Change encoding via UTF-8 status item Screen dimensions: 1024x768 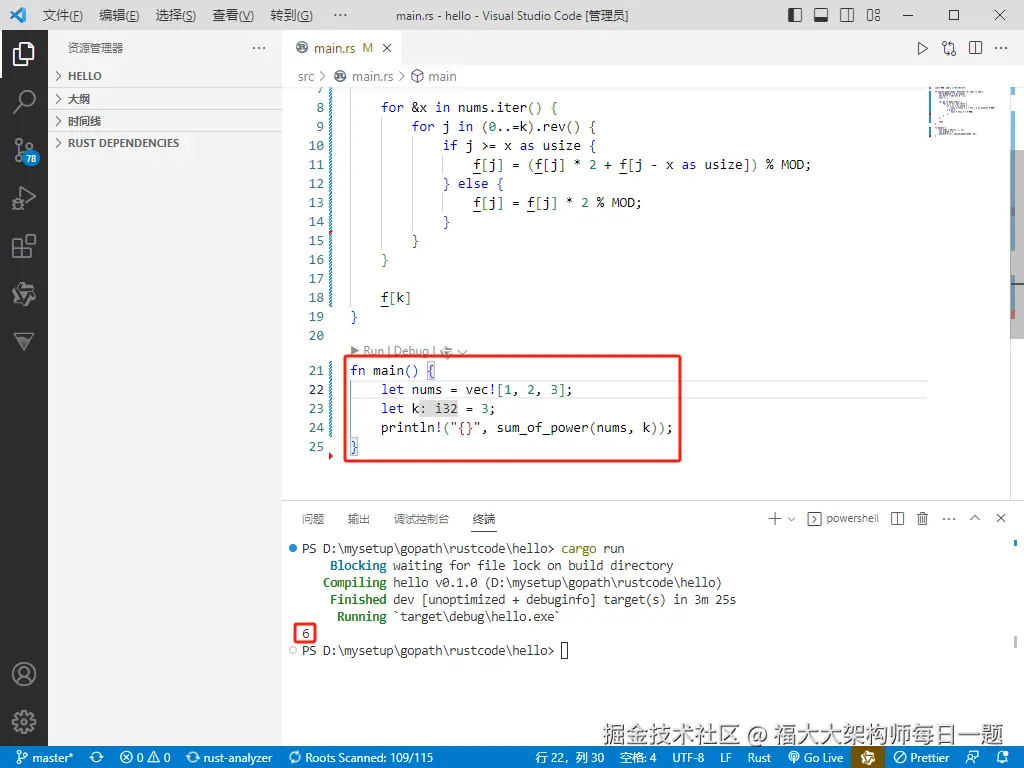688,758
